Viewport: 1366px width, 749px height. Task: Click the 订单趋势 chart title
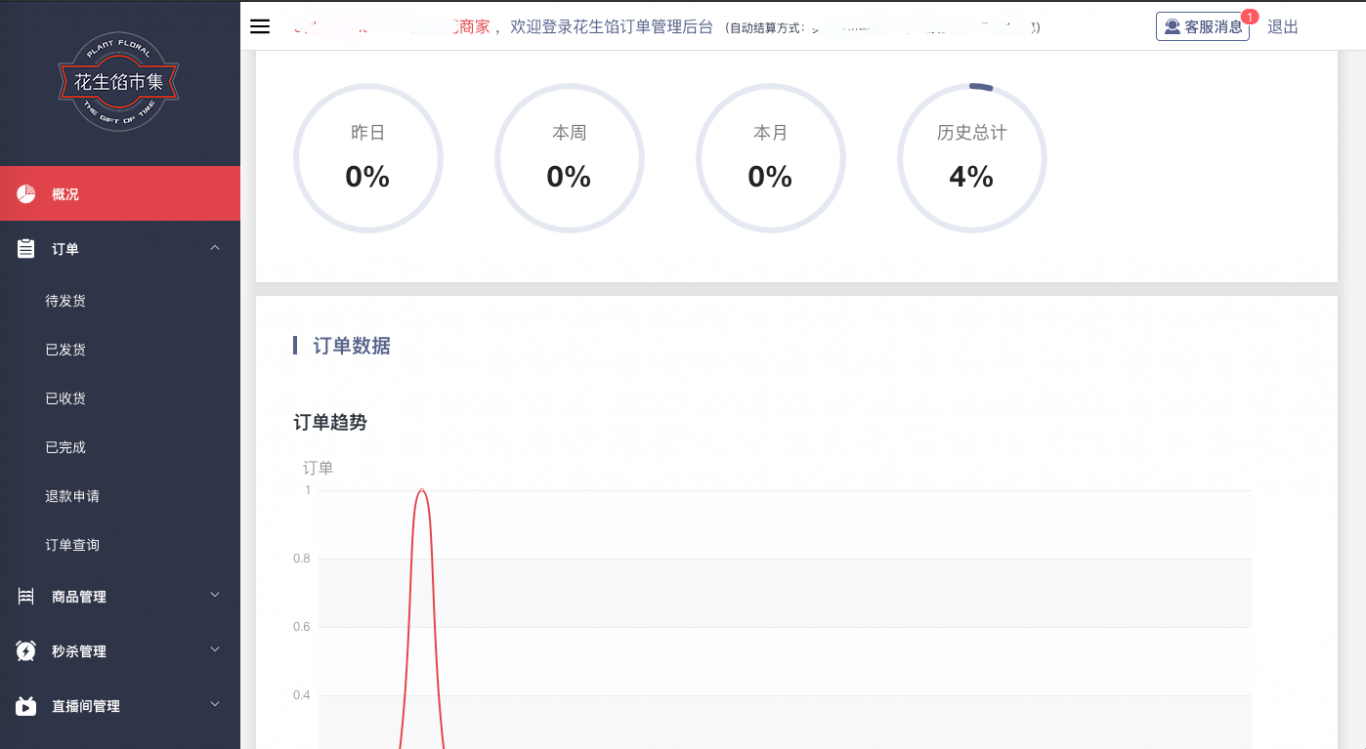pos(330,422)
